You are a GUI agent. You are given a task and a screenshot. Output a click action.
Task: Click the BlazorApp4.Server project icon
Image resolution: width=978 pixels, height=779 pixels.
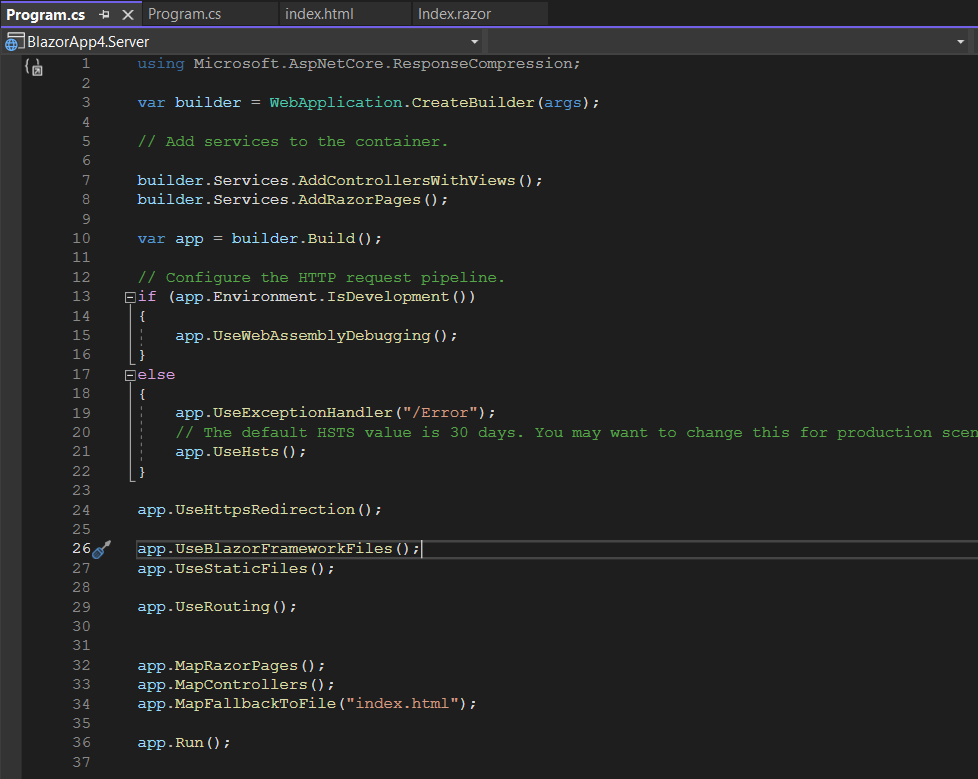coord(14,42)
